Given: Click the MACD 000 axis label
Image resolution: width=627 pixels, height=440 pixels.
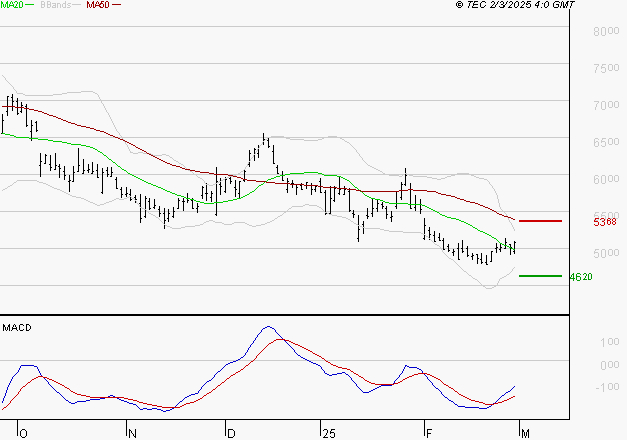Looking at the screenshot, I should point(609,365).
